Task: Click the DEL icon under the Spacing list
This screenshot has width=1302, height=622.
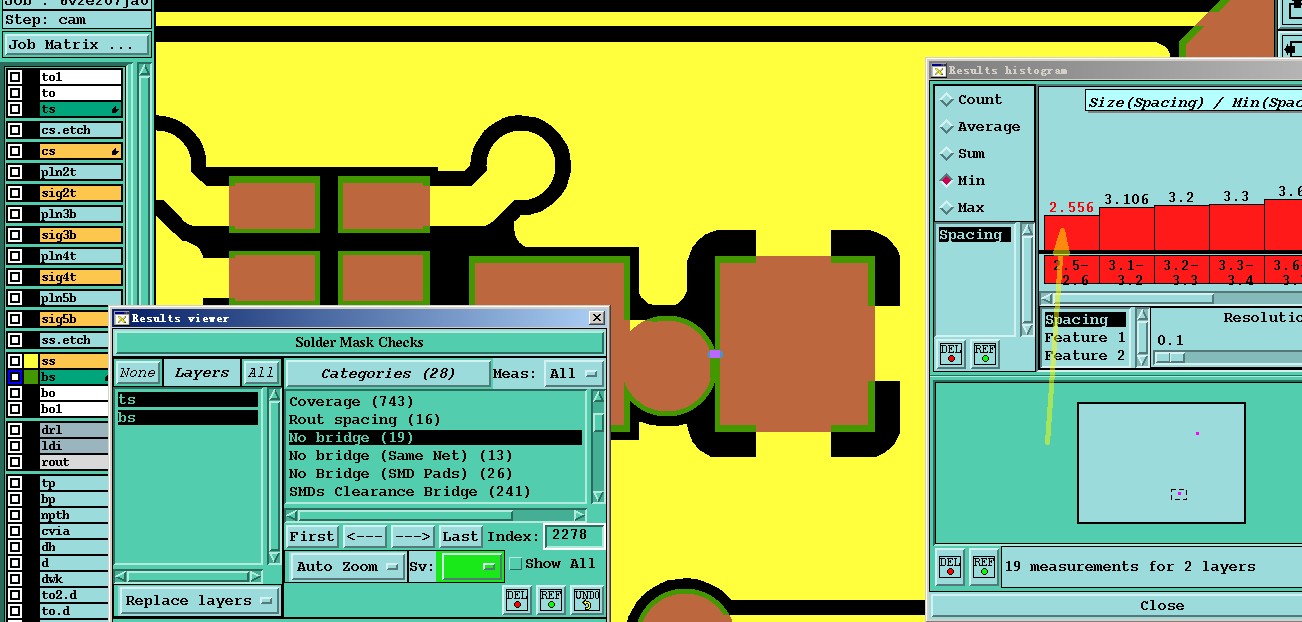Action: click(951, 354)
